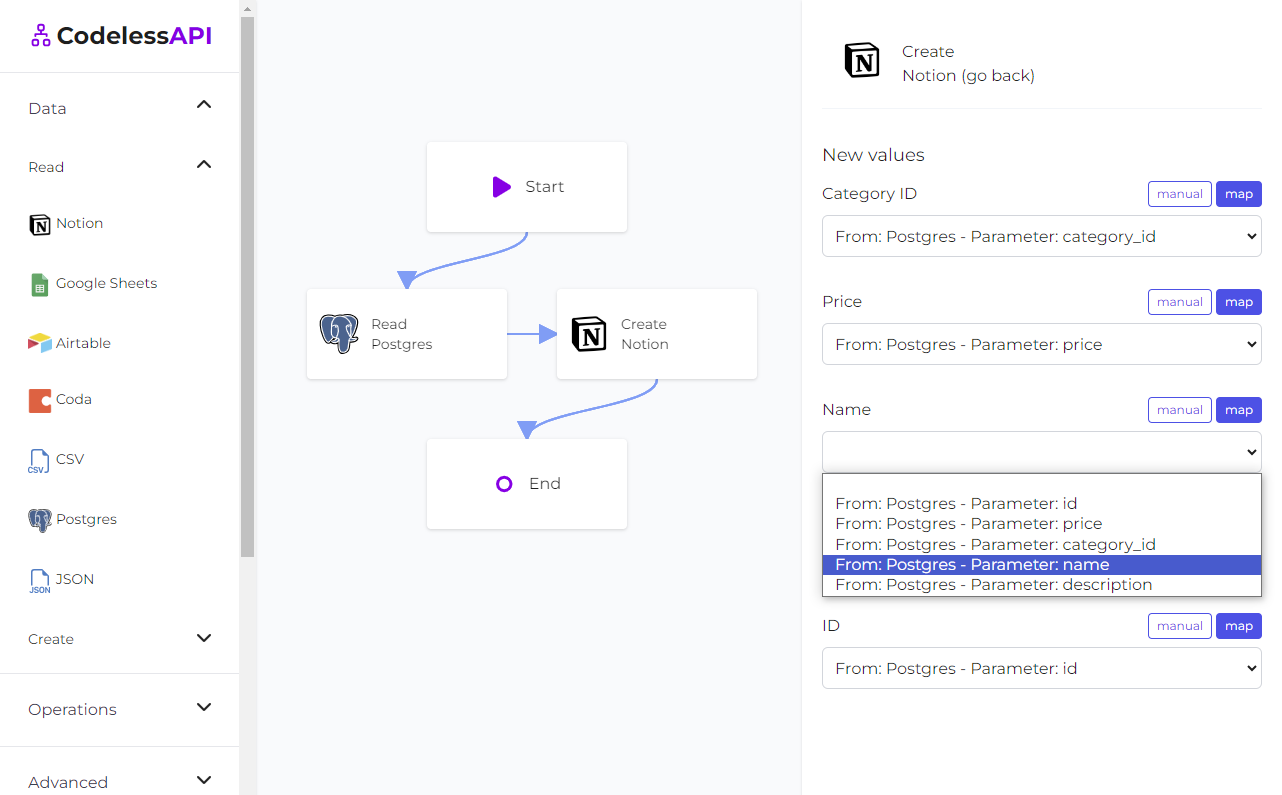Select the Google Sheets icon
The height and width of the screenshot is (795, 1282).
39,284
